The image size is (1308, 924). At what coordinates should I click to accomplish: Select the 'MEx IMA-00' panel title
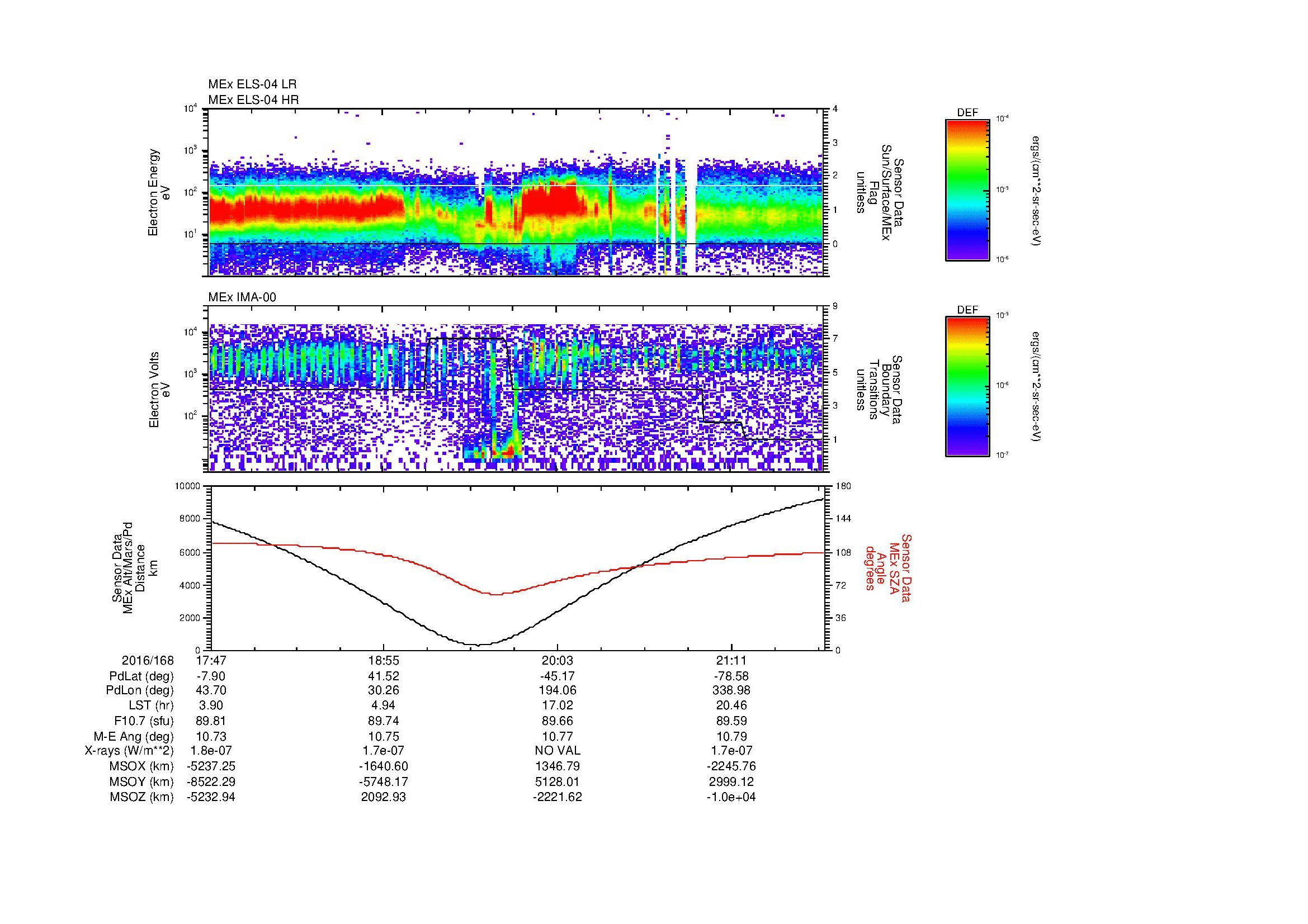242,297
